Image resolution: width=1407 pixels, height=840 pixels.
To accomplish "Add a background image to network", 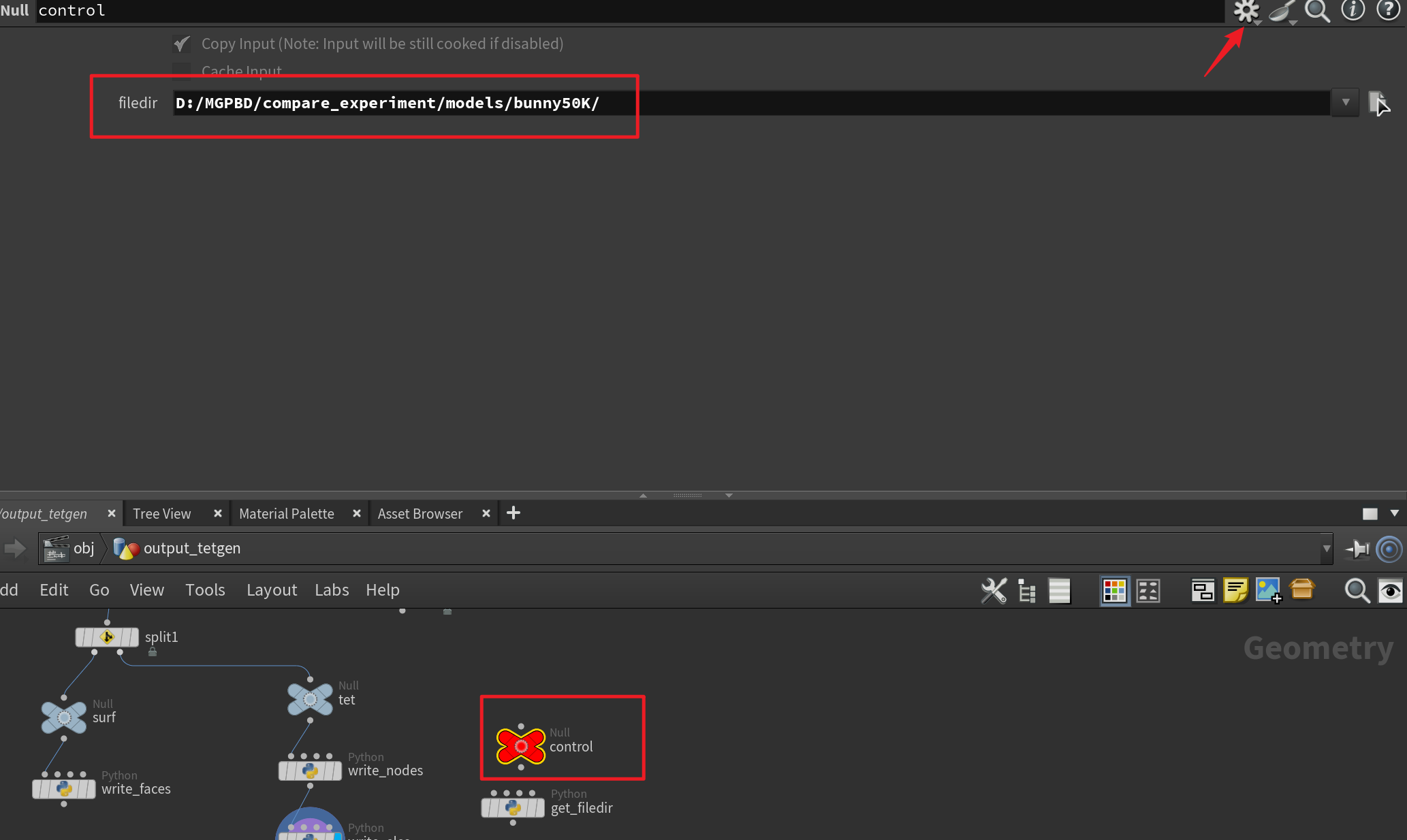I will point(1268,590).
